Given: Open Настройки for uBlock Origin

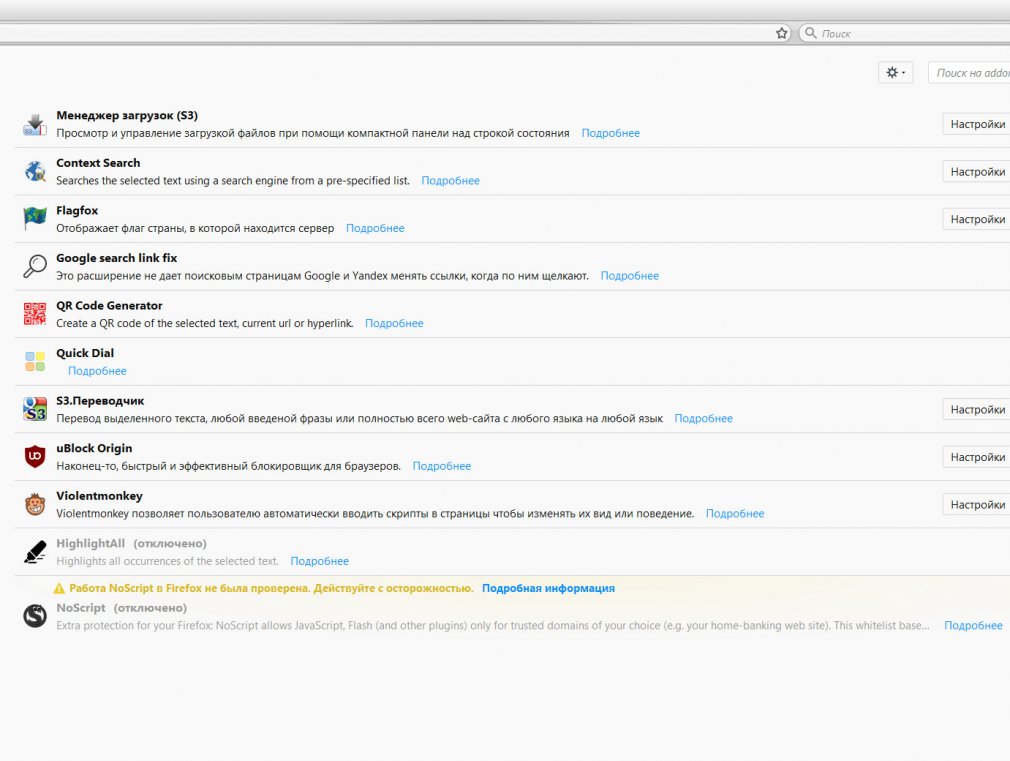Looking at the screenshot, I should [x=977, y=458].
